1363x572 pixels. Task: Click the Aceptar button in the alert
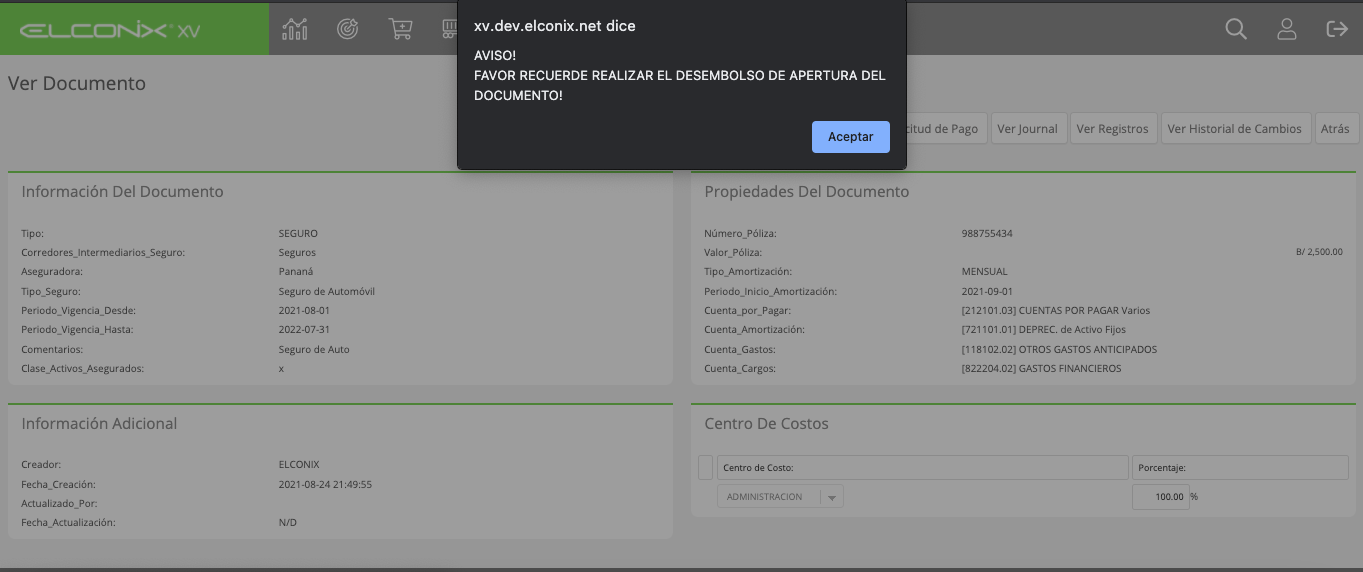pyautogui.click(x=850, y=137)
